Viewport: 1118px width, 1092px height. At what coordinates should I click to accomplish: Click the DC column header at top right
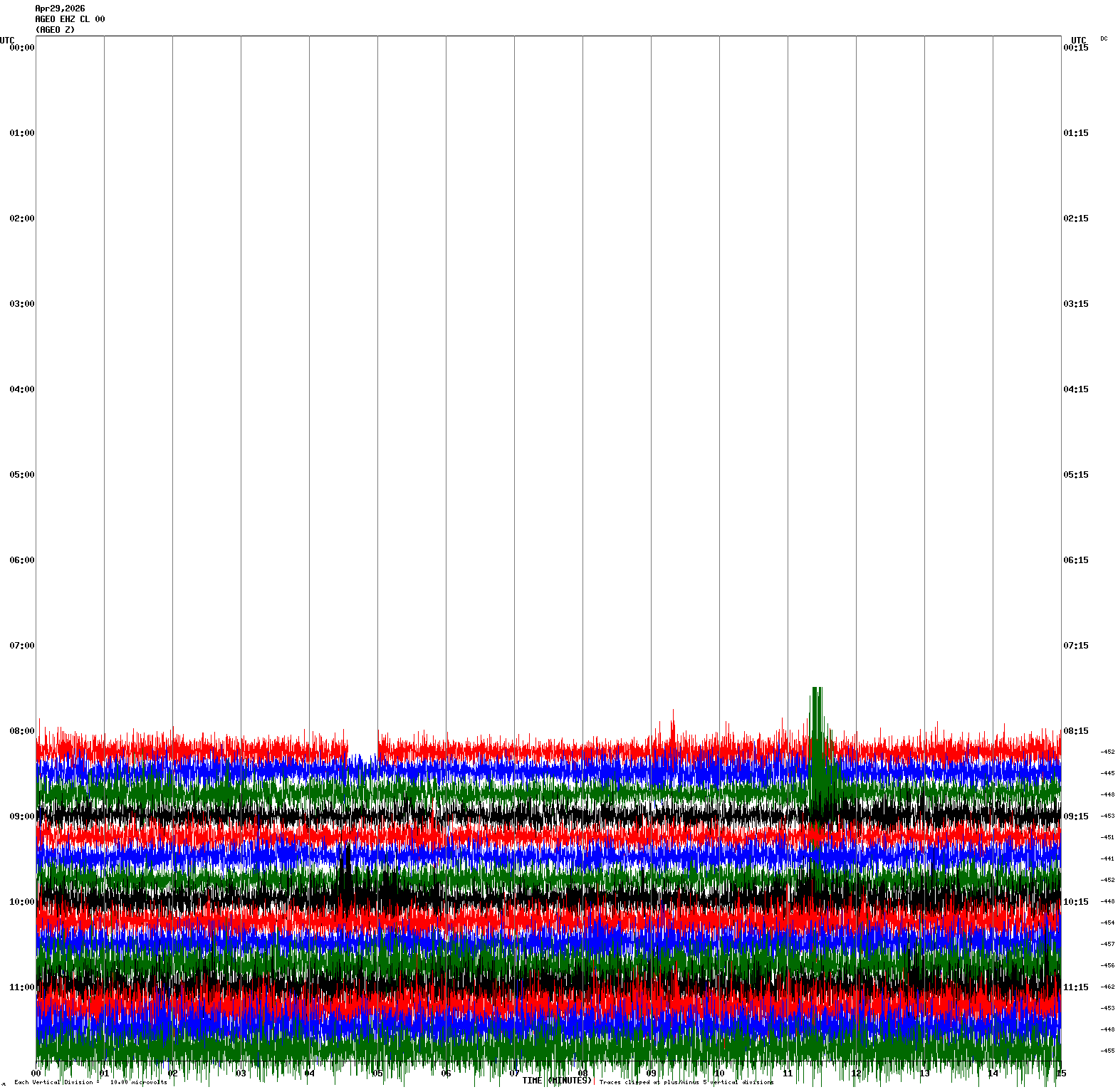click(1104, 38)
